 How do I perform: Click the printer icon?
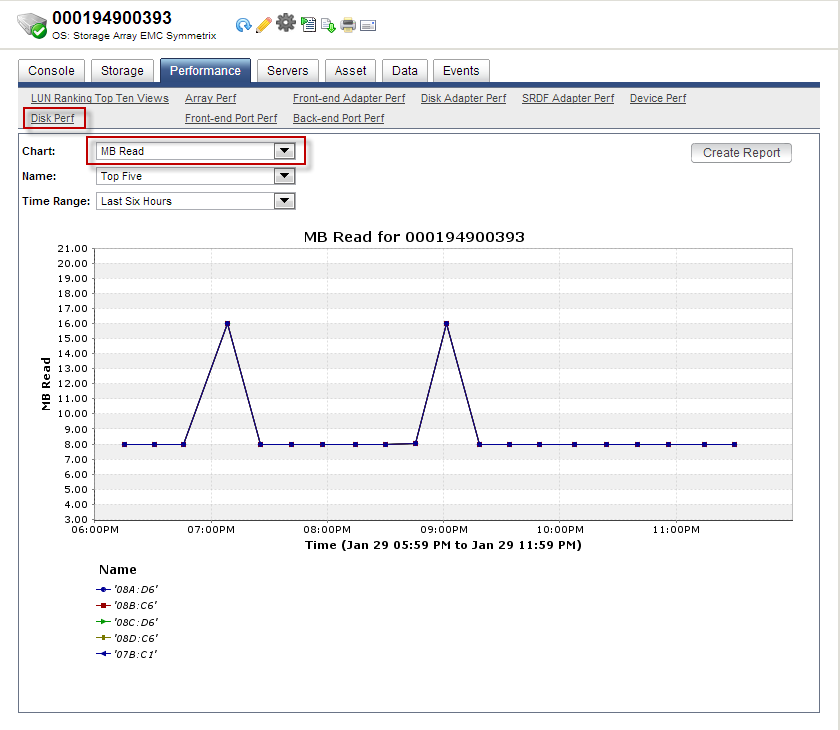(x=348, y=25)
